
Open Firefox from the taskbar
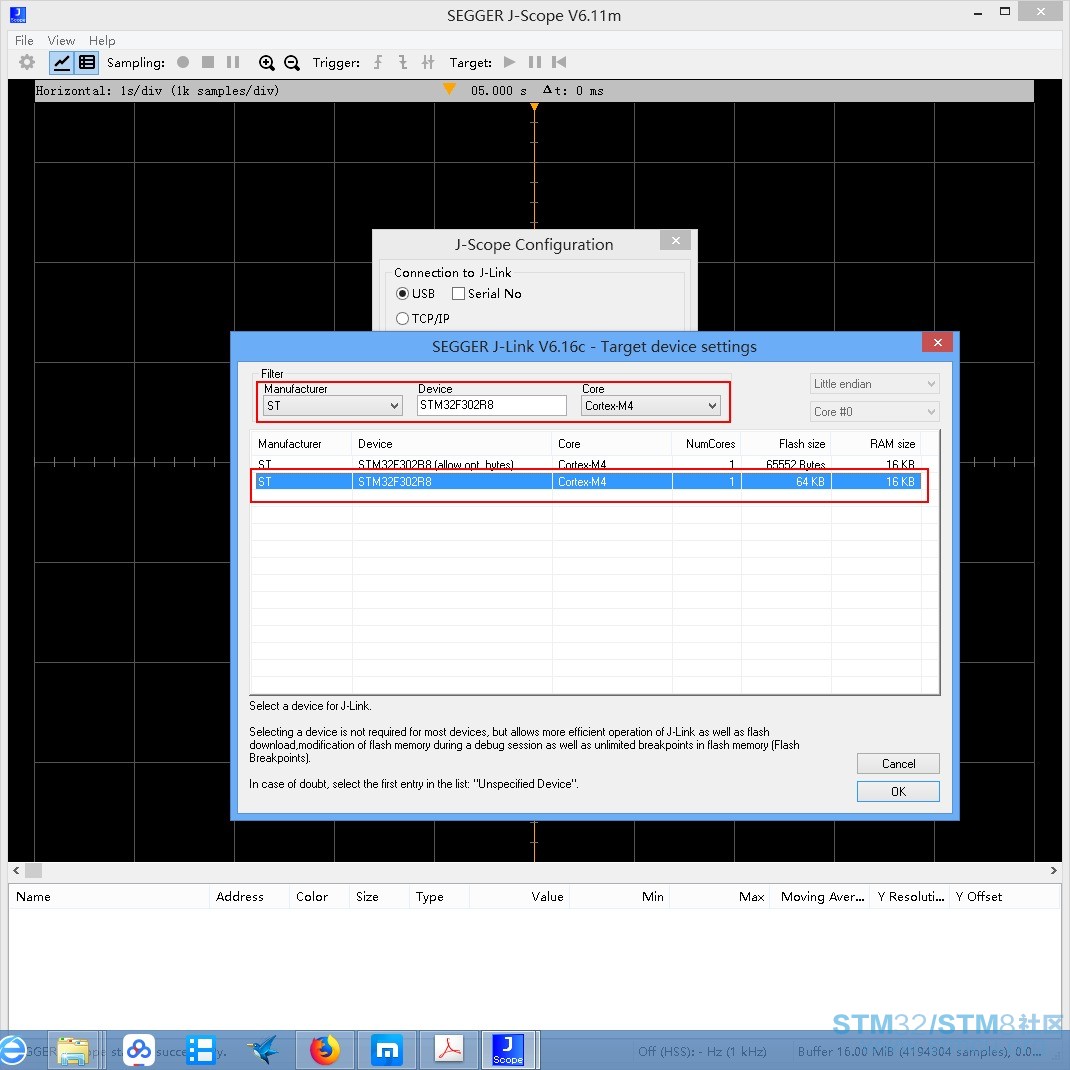coord(325,1050)
